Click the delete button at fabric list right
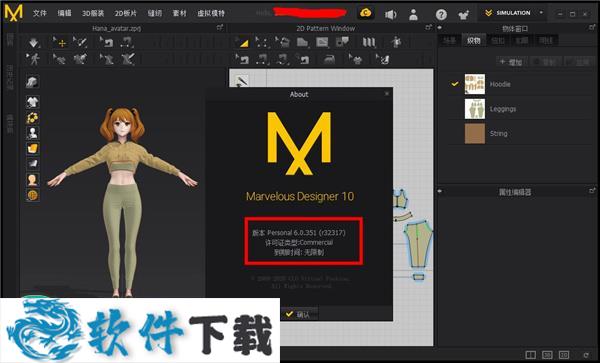 point(579,62)
